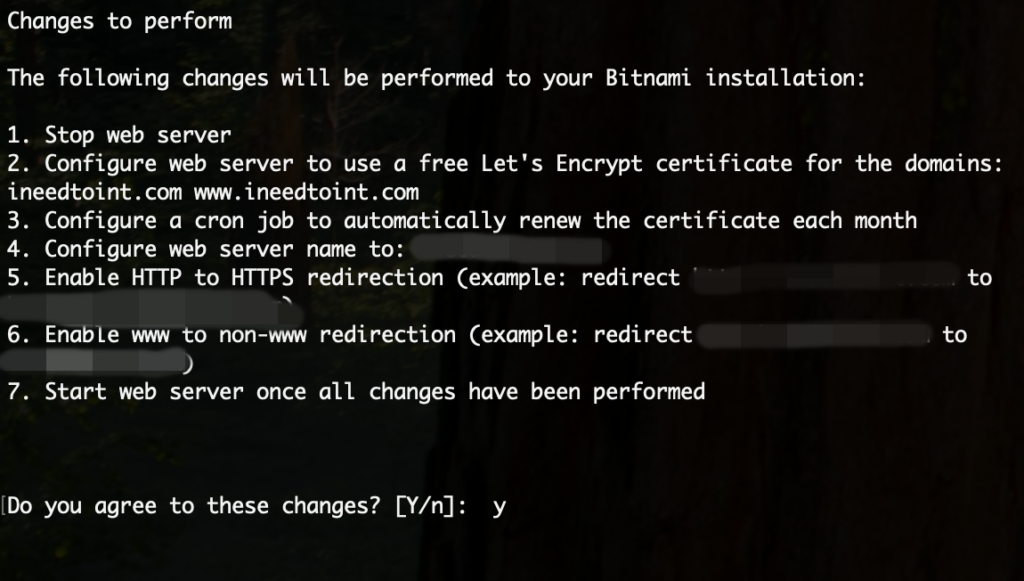The width and height of the screenshot is (1024, 581).
Task: Click the Let's Encrypt certificate line
Action: [x=505, y=164]
